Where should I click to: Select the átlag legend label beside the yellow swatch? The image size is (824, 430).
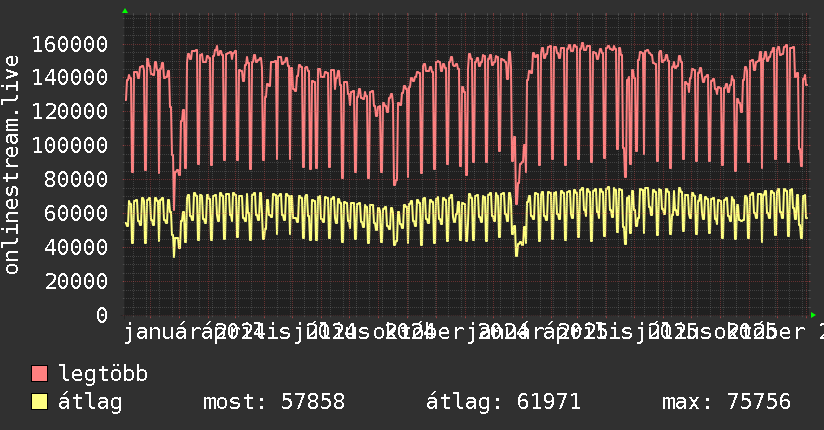click(x=90, y=402)
